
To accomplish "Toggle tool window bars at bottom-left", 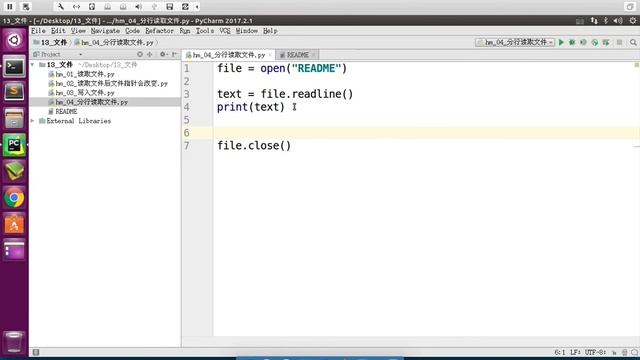I will (36, 352).
